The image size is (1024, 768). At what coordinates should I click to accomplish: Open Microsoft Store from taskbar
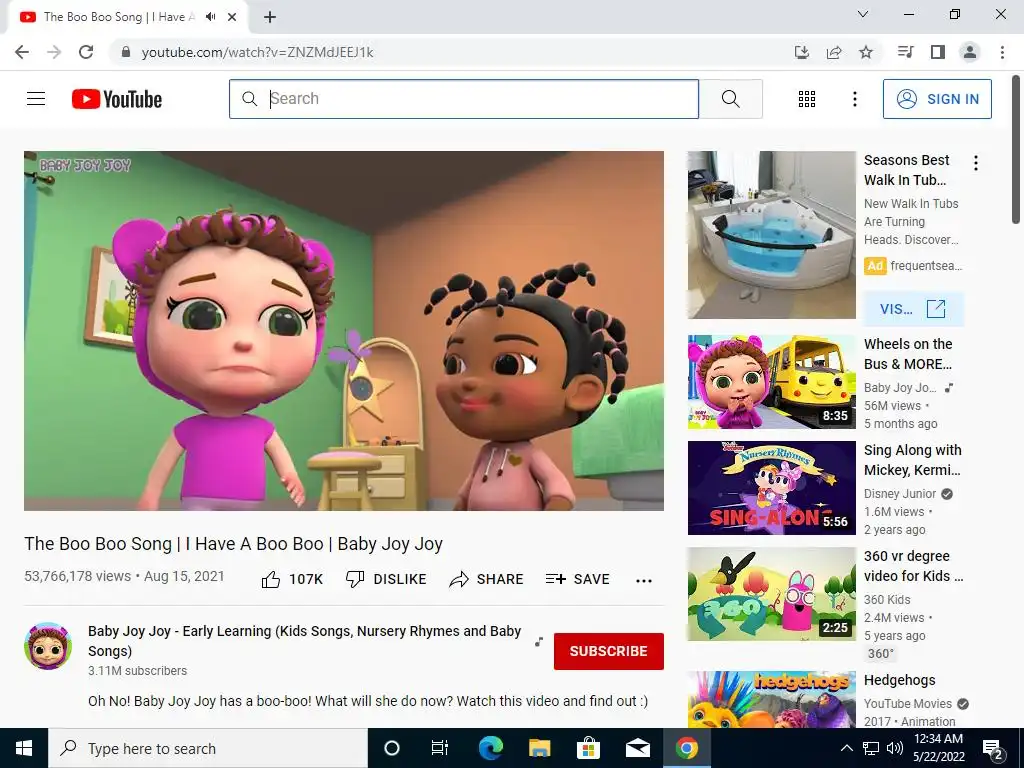point(588,748)
